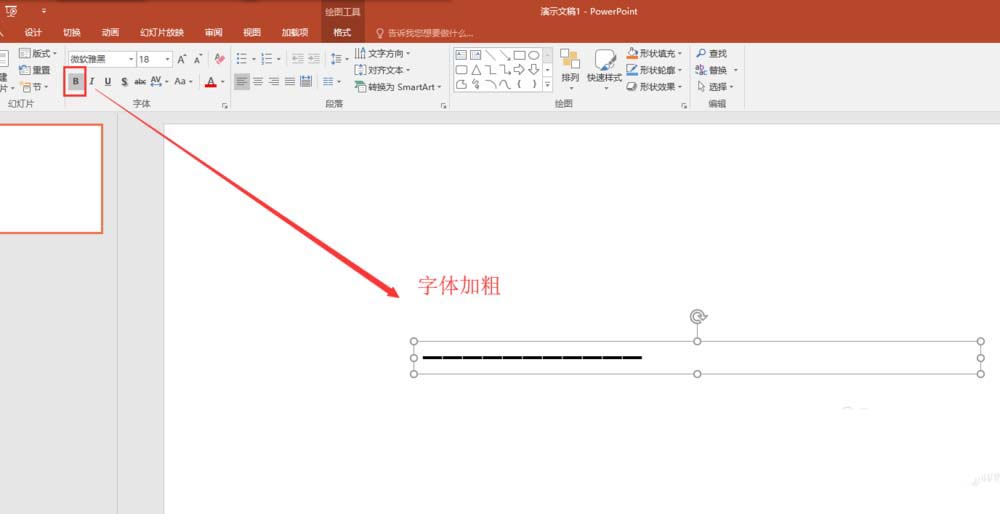Open the 格式 Format tab

pyautogui.click(x=342, y=33)
